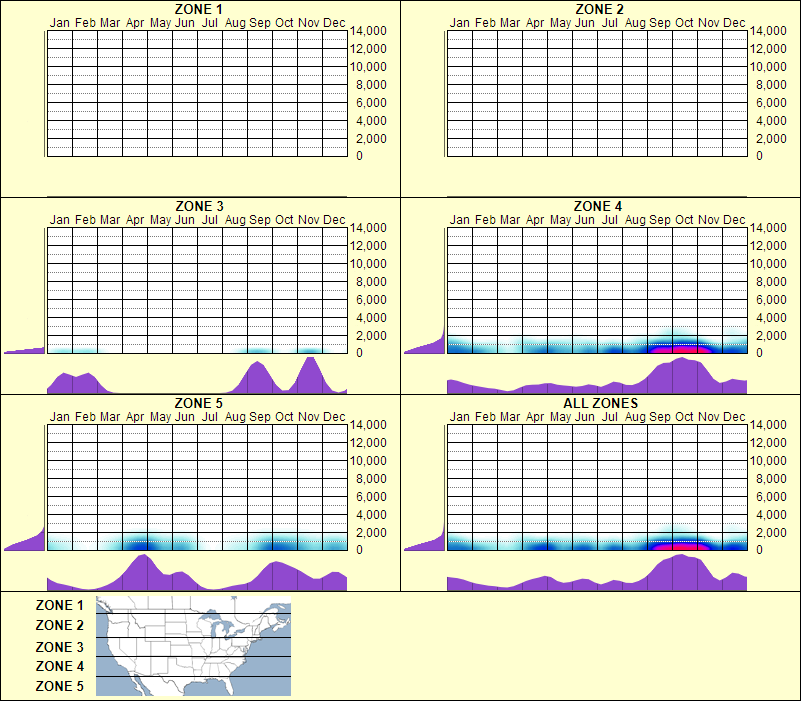
Task: Select the red October hotspot in ZONE 4
Action: coord(684,348)
